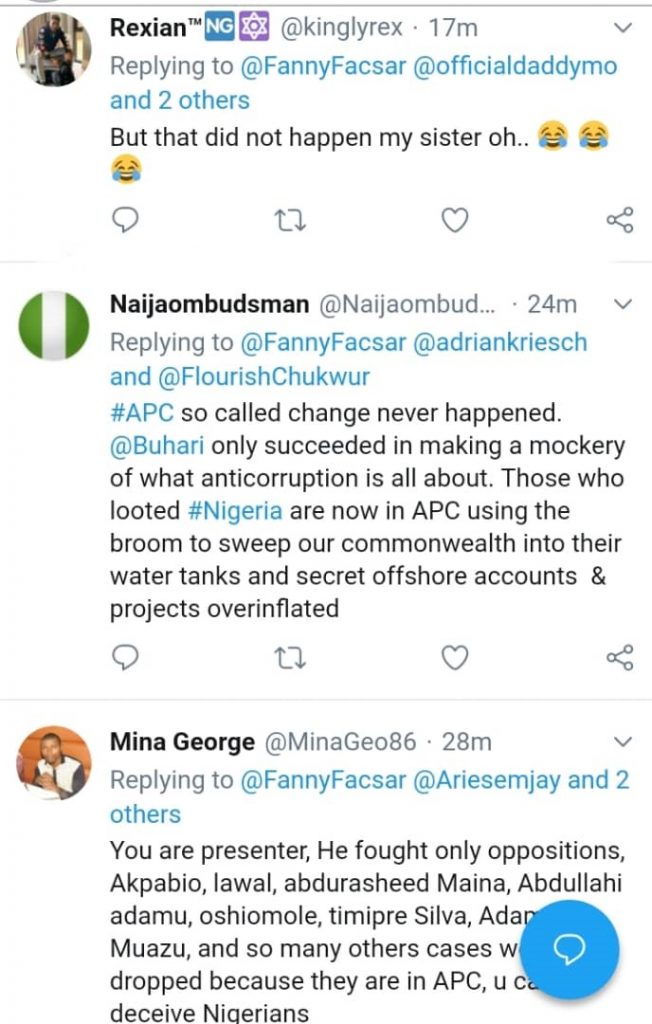Image resolution: width=652 pixels, height=1024 pixels.
Task: Open Naijaombudsman's Nigerian flag avatar
Action: [55, 325]
